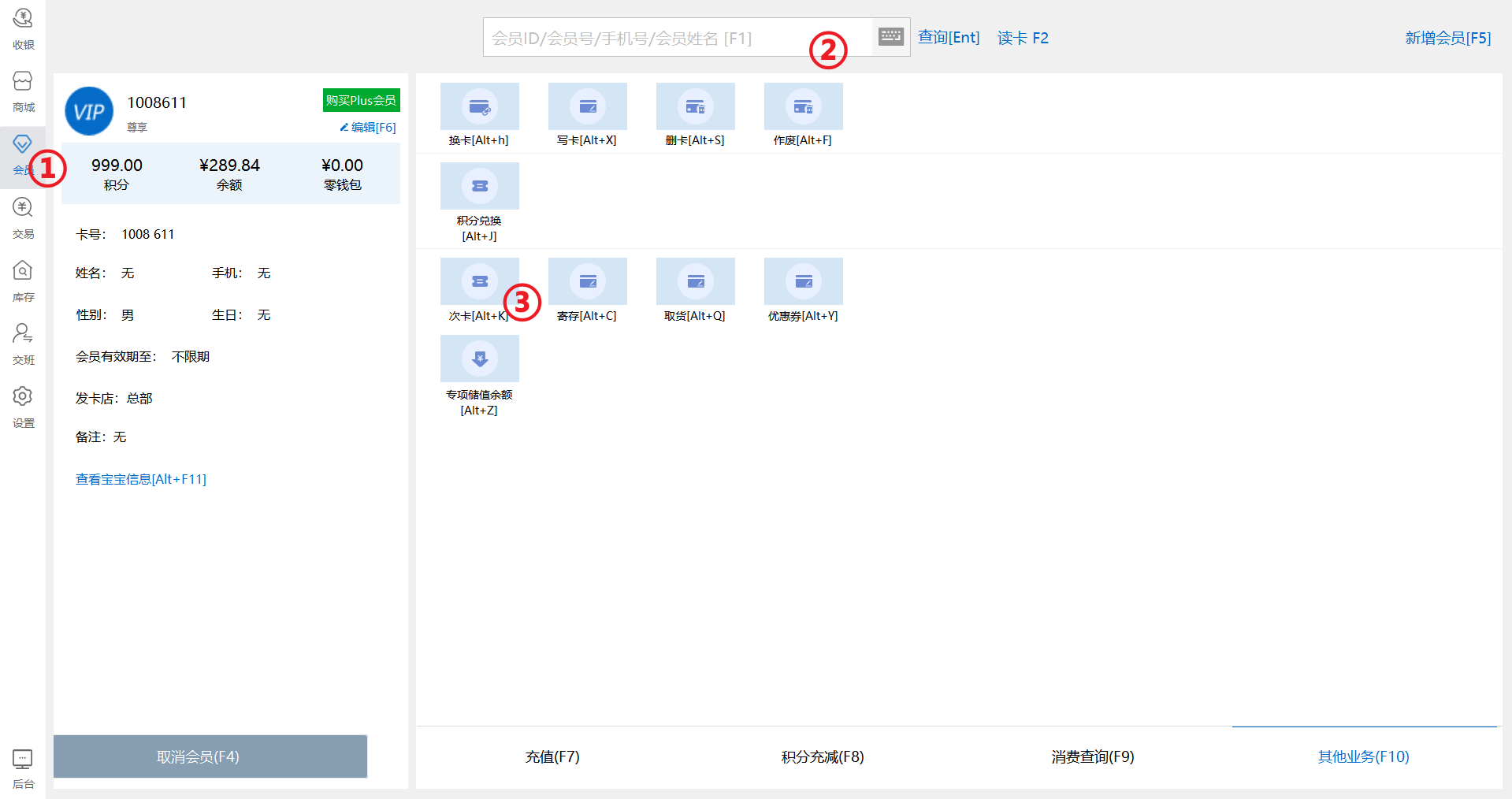This screenshot has width=1512, height=799.
Task: Open the 作废 void card icon
Action: pos(803,107)
